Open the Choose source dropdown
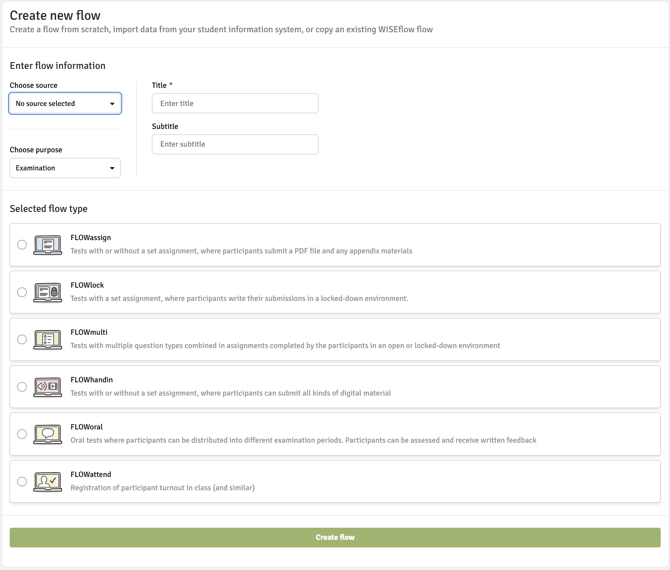Screen dimensions: 670x570 click(x=65, y=103)
